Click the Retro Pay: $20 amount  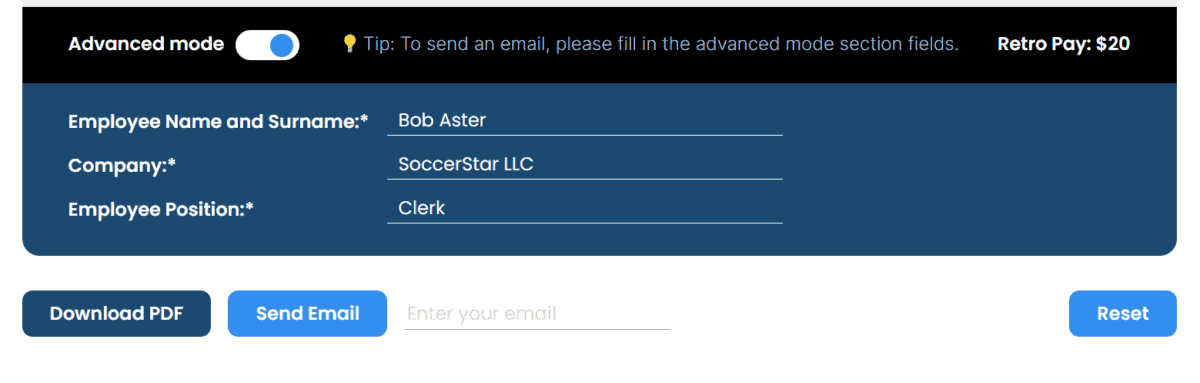coord(1064,44)
